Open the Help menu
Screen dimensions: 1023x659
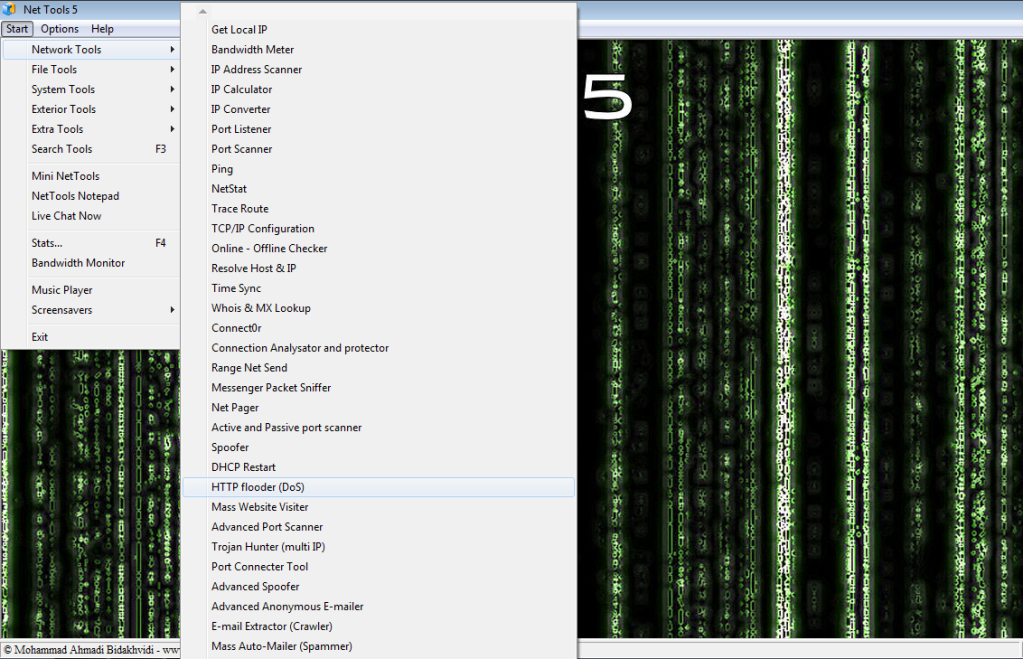(102, 29)
